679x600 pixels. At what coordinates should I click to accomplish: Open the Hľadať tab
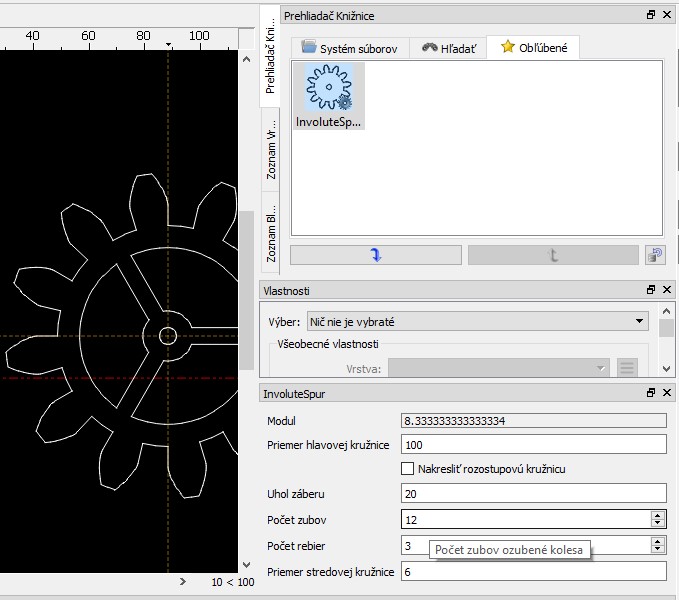pos(448,47)
